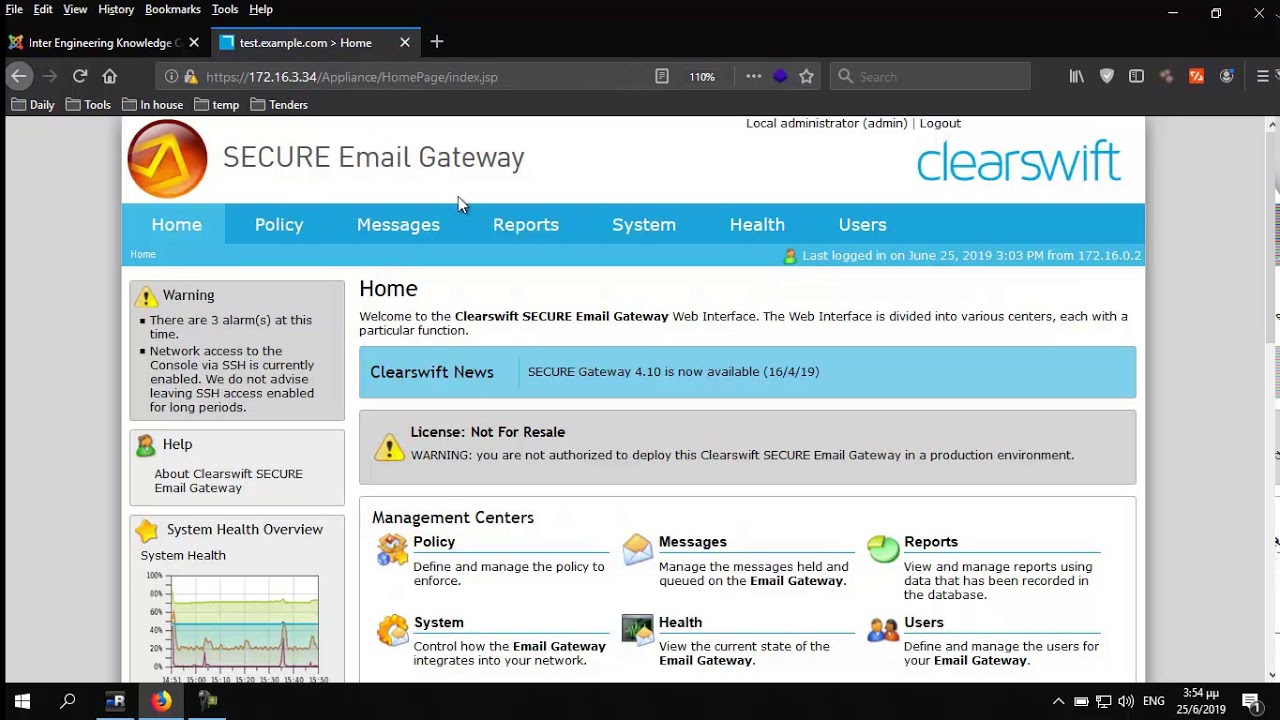Open Windows Start menu
This screenshot has width=1280, height=720.
[22, 701]
